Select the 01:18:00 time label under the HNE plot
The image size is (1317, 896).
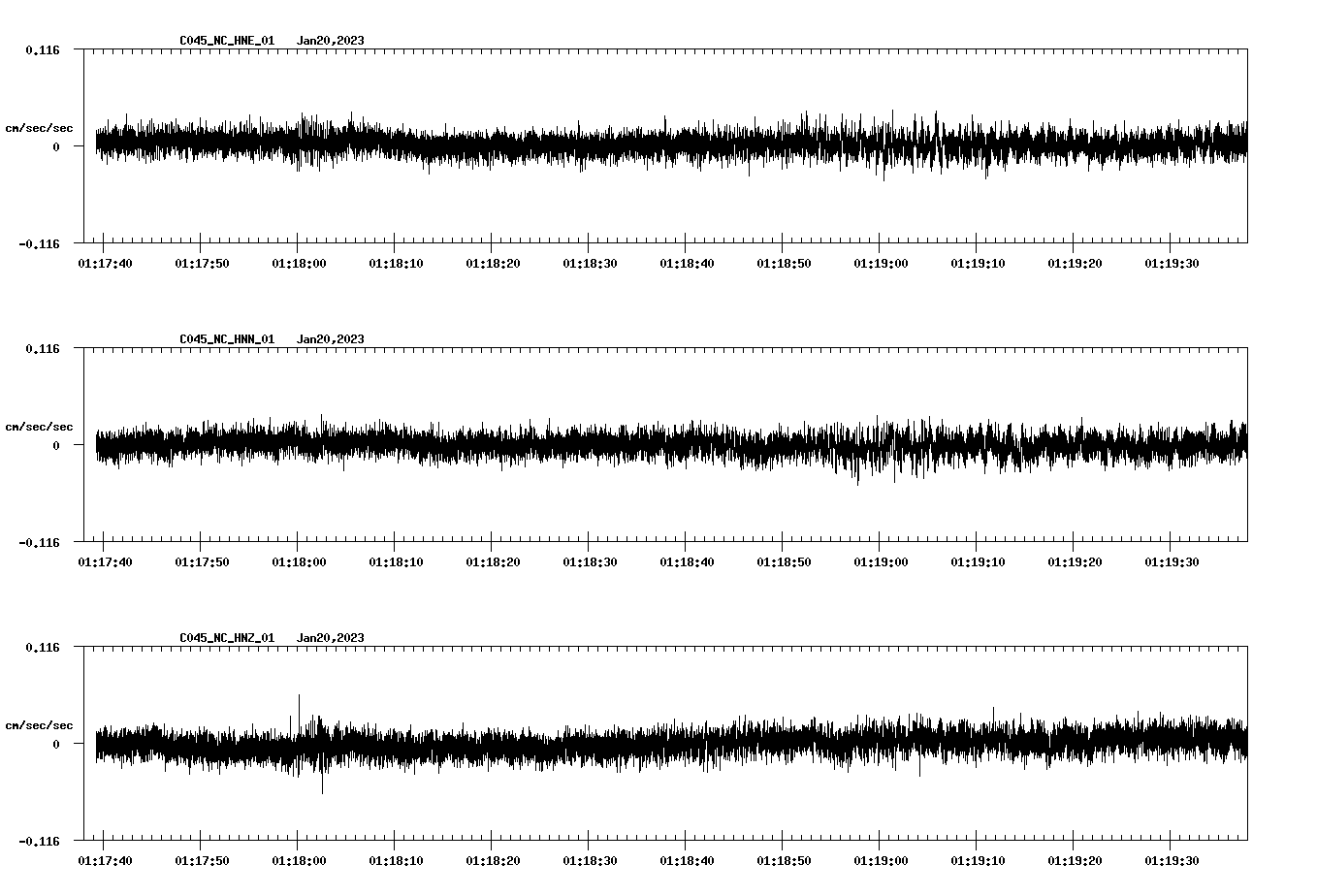coord(299,264)
